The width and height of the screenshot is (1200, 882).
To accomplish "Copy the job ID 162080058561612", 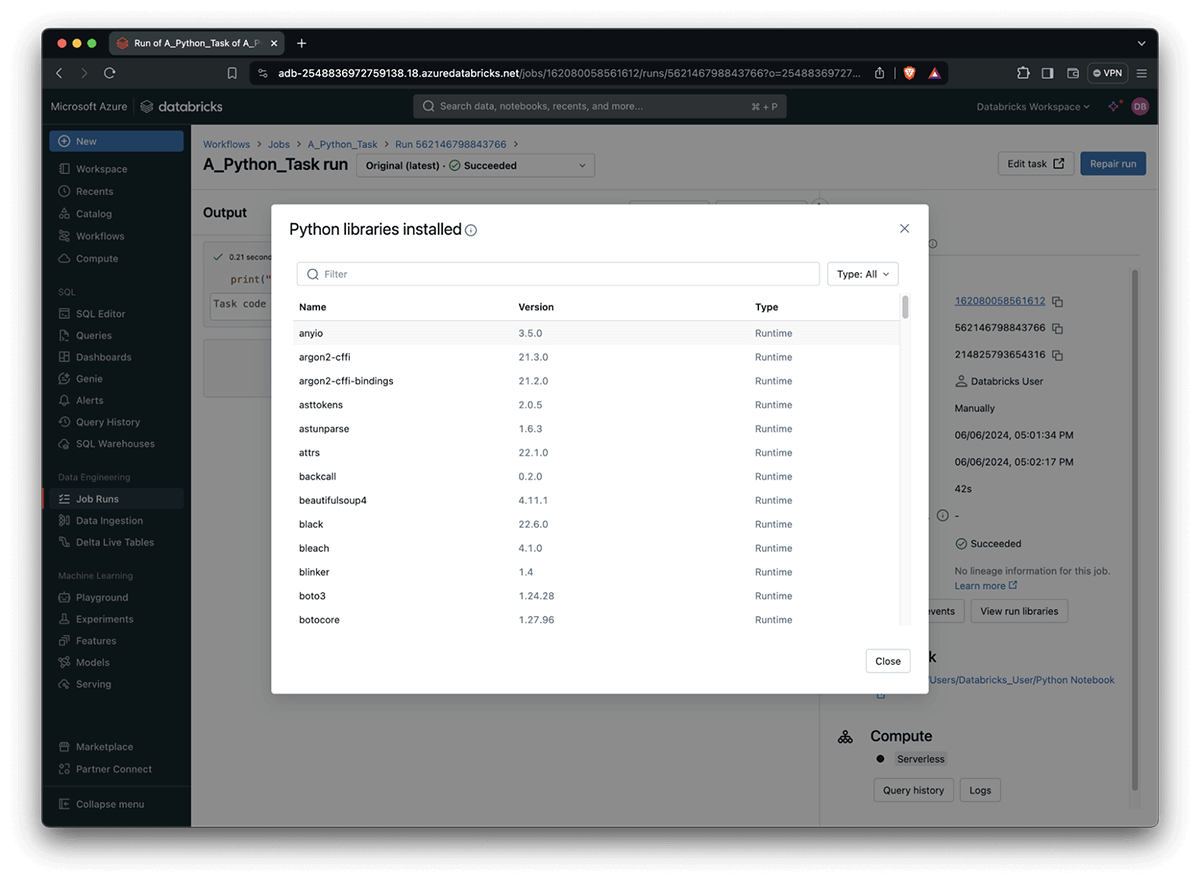I will [x=1057, y=301].
